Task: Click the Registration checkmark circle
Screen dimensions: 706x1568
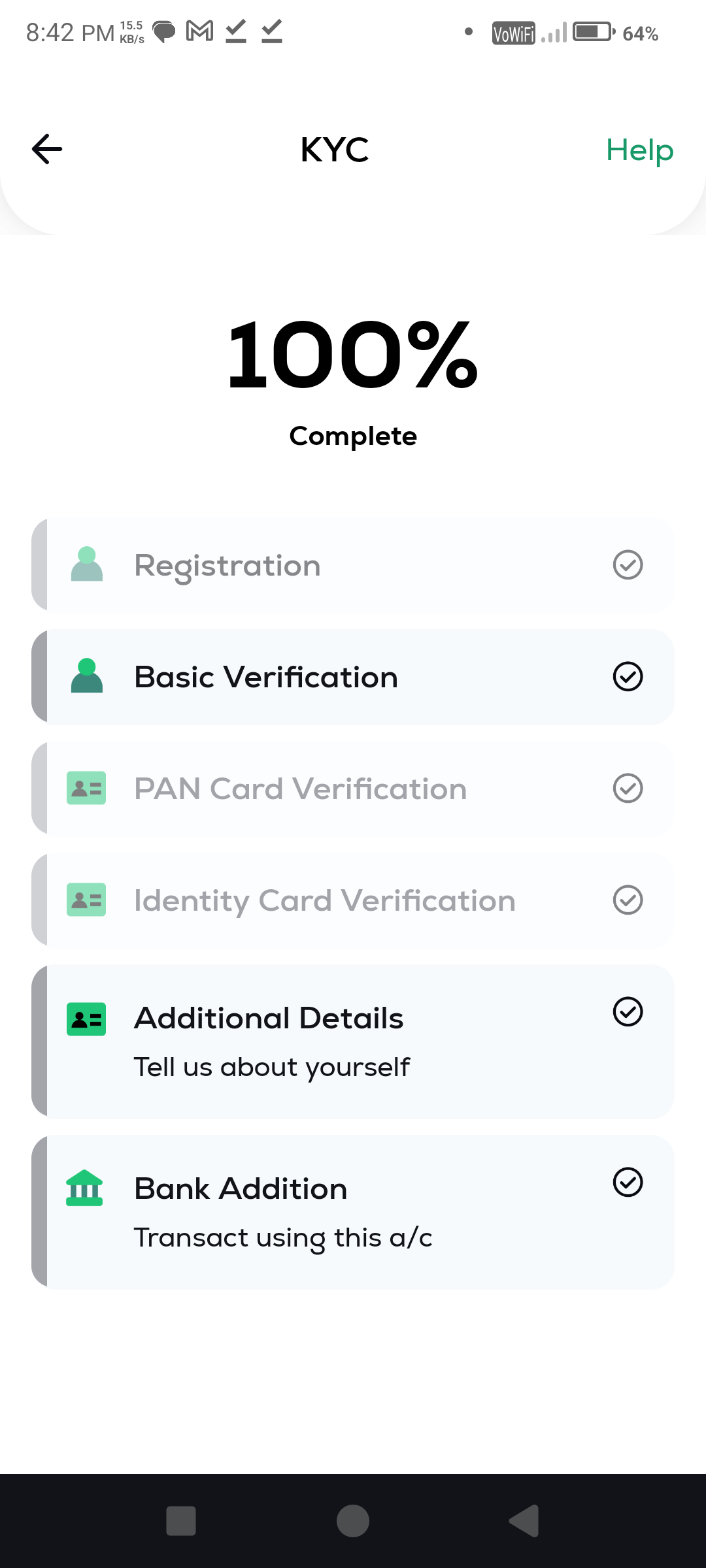Action: pyautogui.click(x=628, y=564)
